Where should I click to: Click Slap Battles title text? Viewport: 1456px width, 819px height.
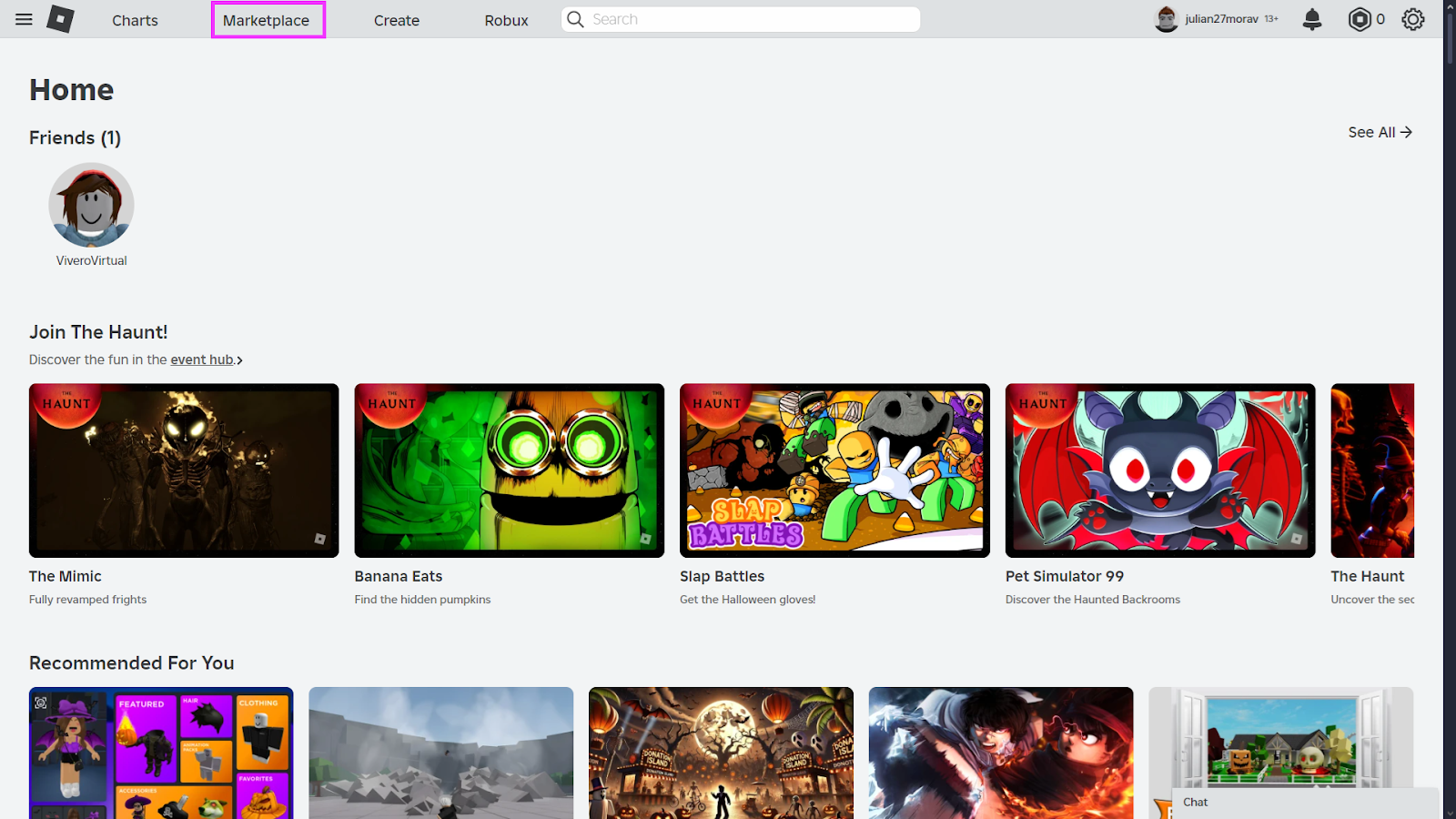point(723,576)
